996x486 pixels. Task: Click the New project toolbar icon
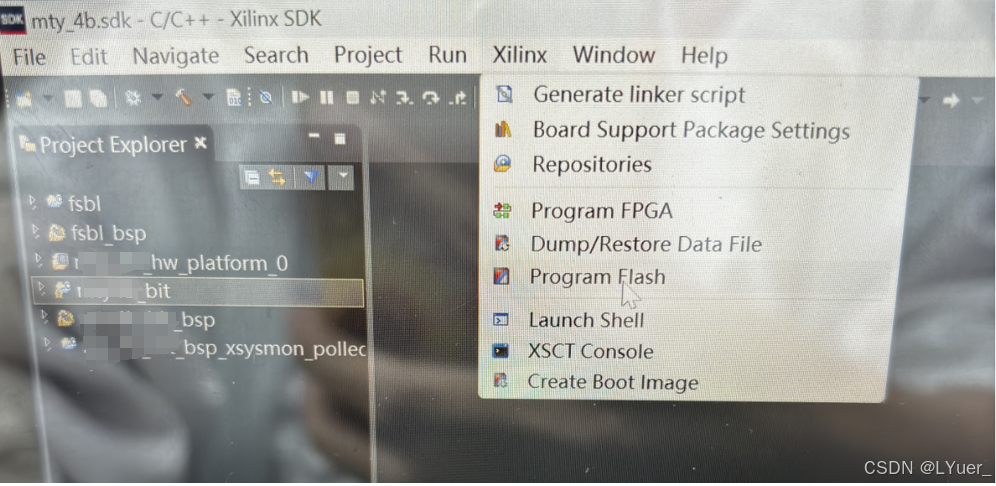[25, 98]
